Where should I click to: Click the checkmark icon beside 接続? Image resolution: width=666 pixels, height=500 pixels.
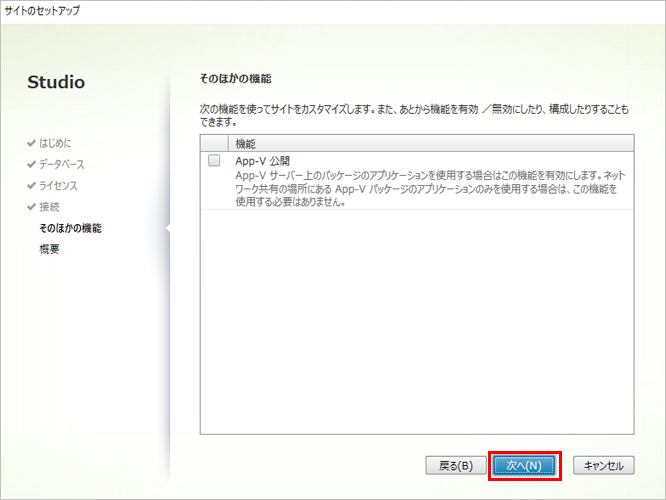coord(31,207)
